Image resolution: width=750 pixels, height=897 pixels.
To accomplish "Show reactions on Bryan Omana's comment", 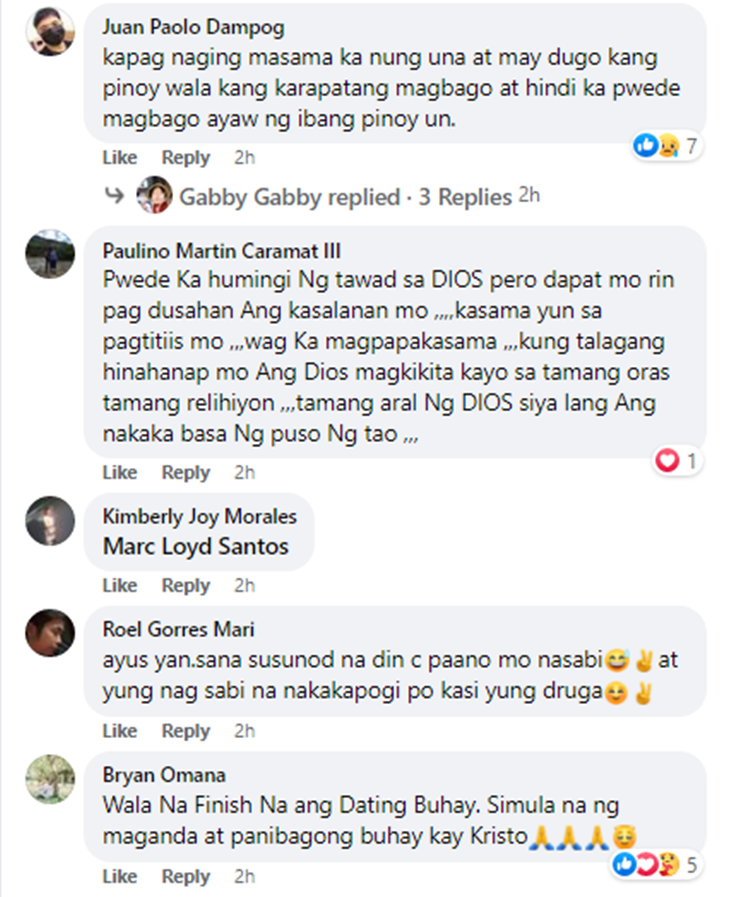I will (x=656, y=864).
